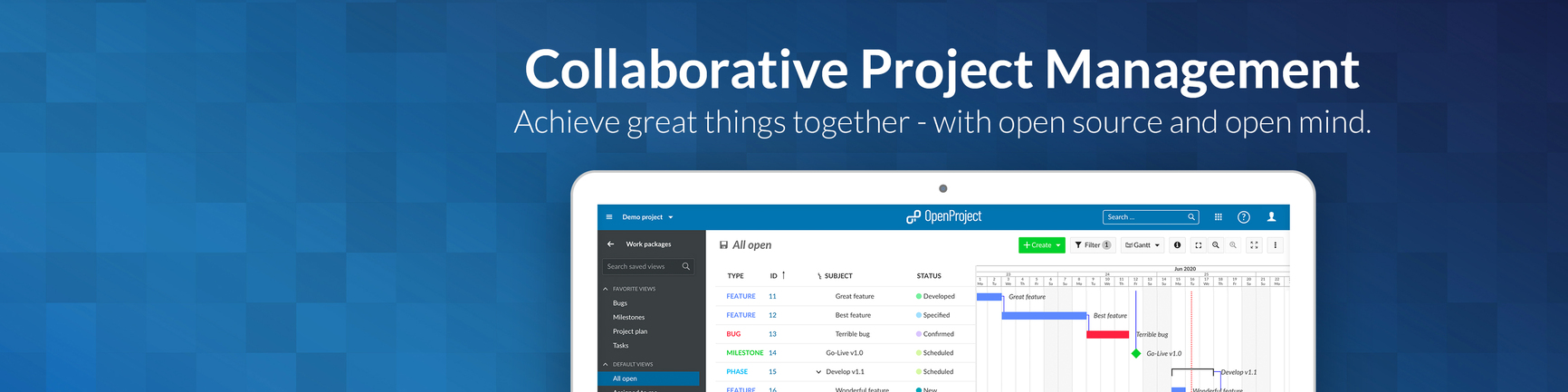The height and width of the screenshot is (392, 1568).
Task: Open the hamburger main menu icon
Action: [609, 217]
